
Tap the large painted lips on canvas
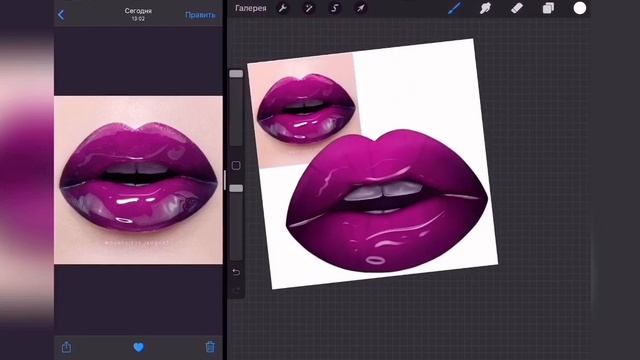387,200
